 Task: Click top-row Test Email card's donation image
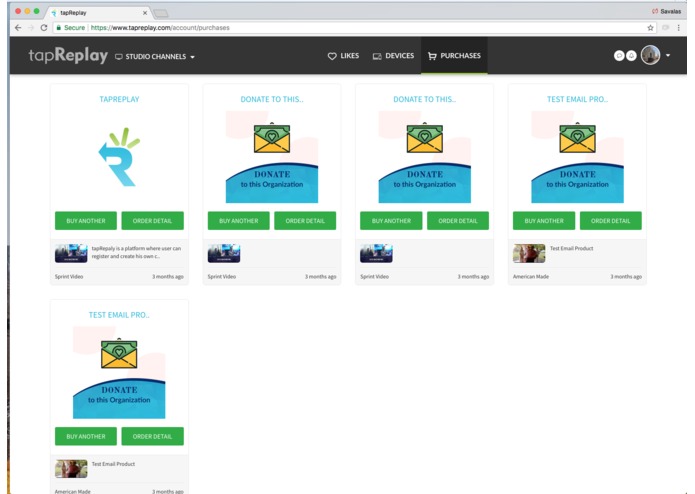coord(577,156)
